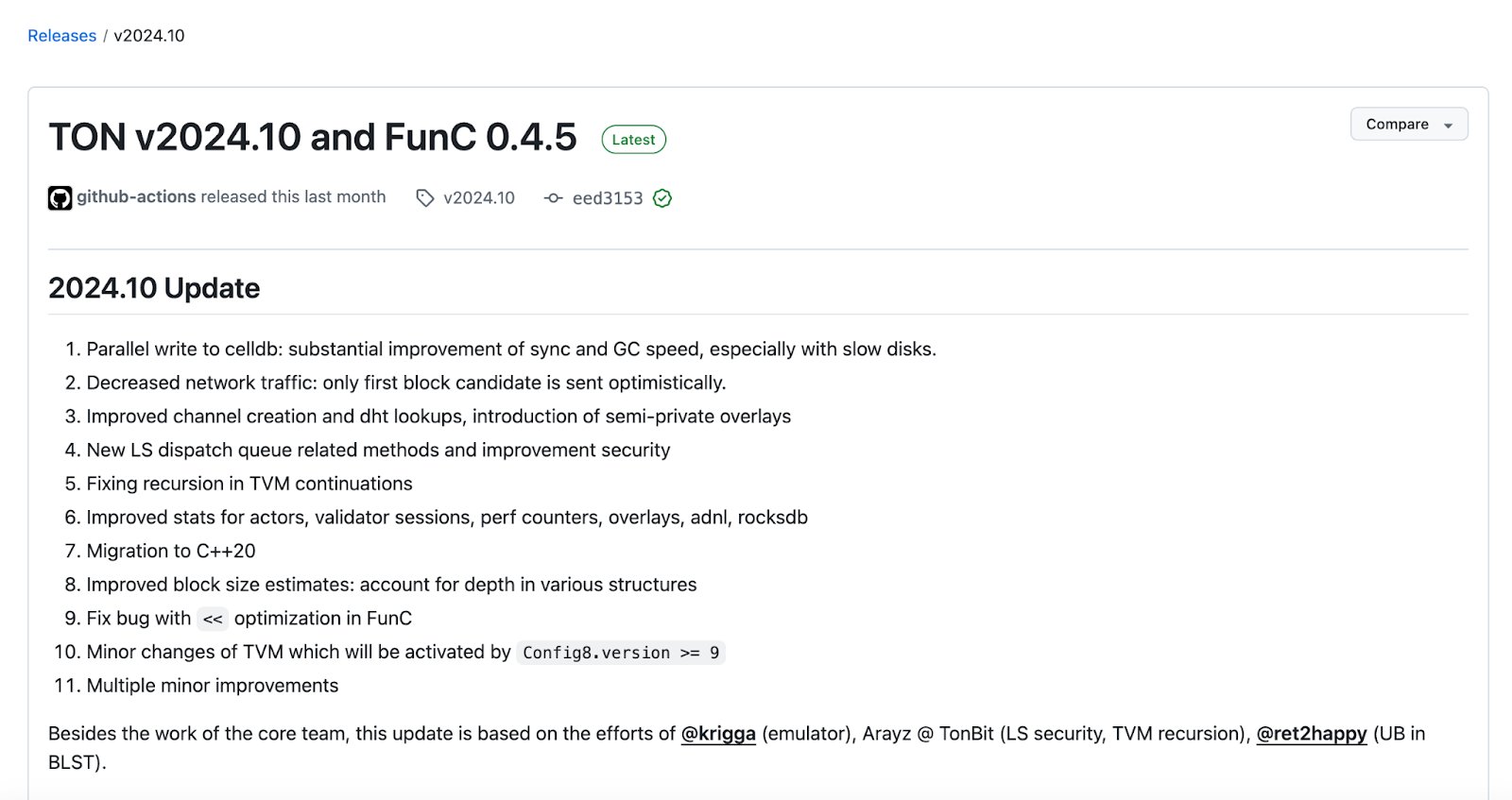Click the tag icon beside v2024.10
The height and width of the screenshot is (800, 1512).
click(x=425, y=197)
